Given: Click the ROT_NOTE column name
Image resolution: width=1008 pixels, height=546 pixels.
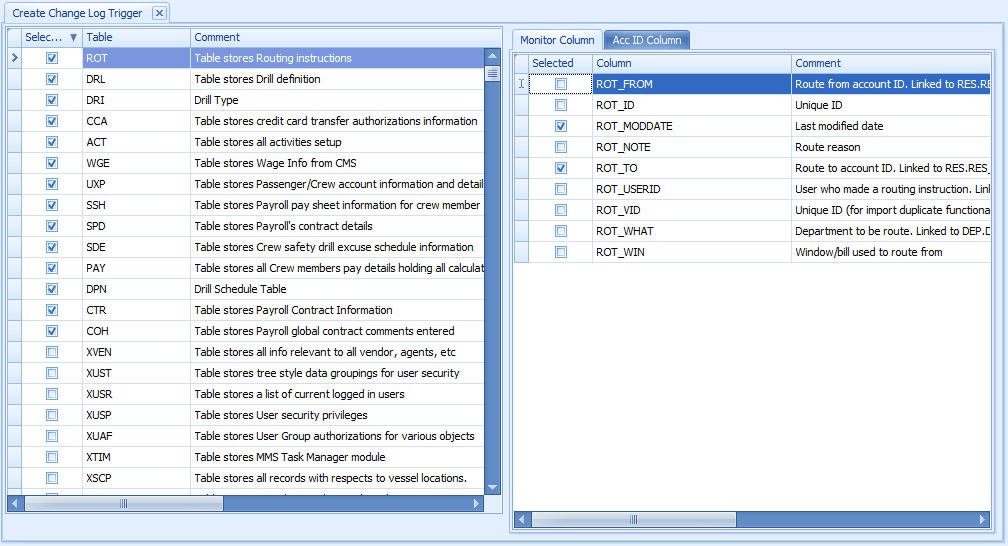Looking at the screenshot, I should pyautogui.click(x=623, y=147).
